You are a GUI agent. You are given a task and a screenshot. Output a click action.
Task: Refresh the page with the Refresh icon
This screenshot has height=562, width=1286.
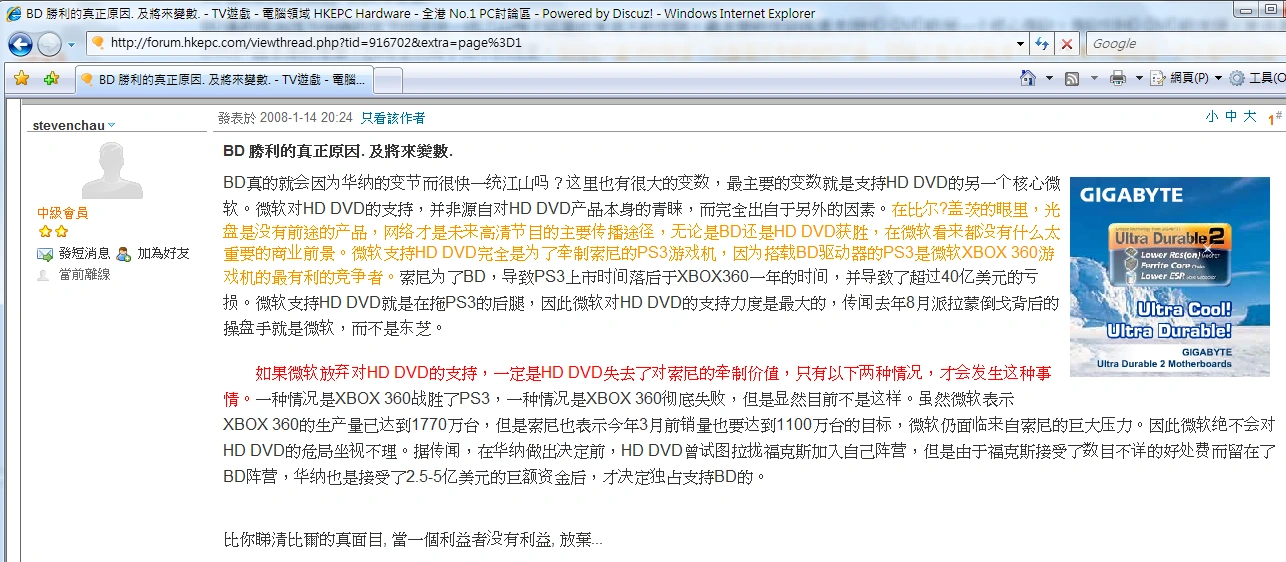point(1043,44)
